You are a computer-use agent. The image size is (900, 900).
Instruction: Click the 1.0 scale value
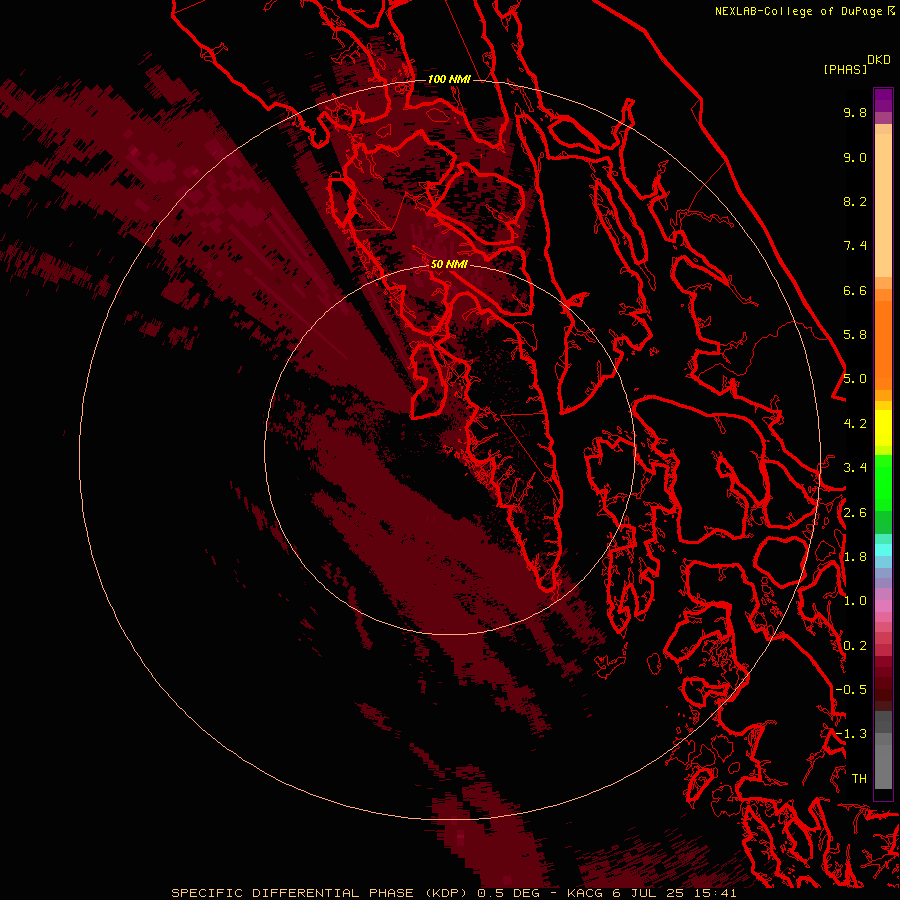pos(855,601)
